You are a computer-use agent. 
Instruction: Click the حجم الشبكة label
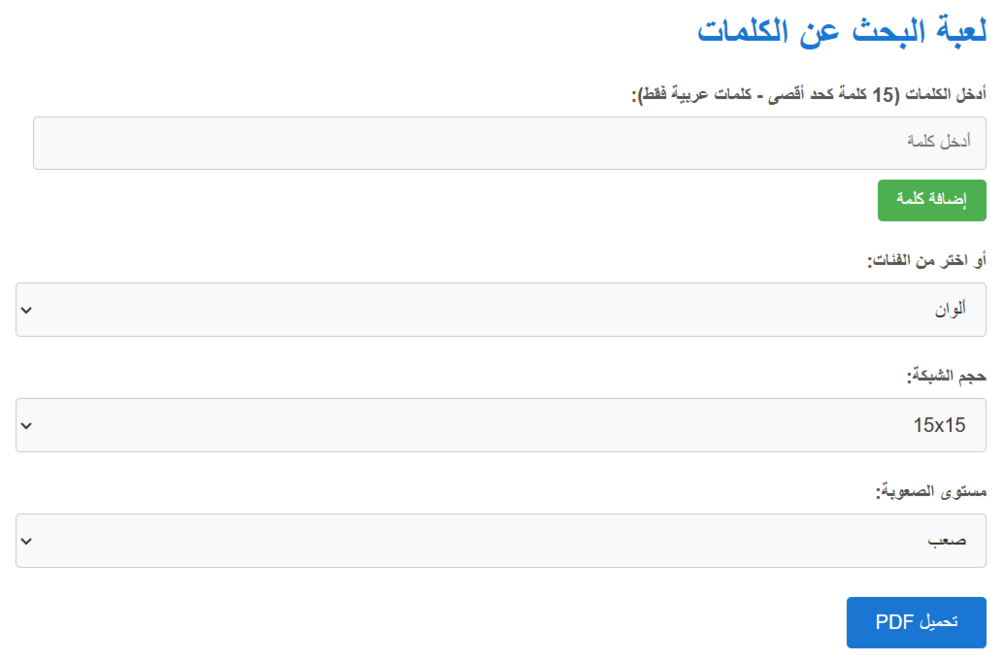pos(947,376)
